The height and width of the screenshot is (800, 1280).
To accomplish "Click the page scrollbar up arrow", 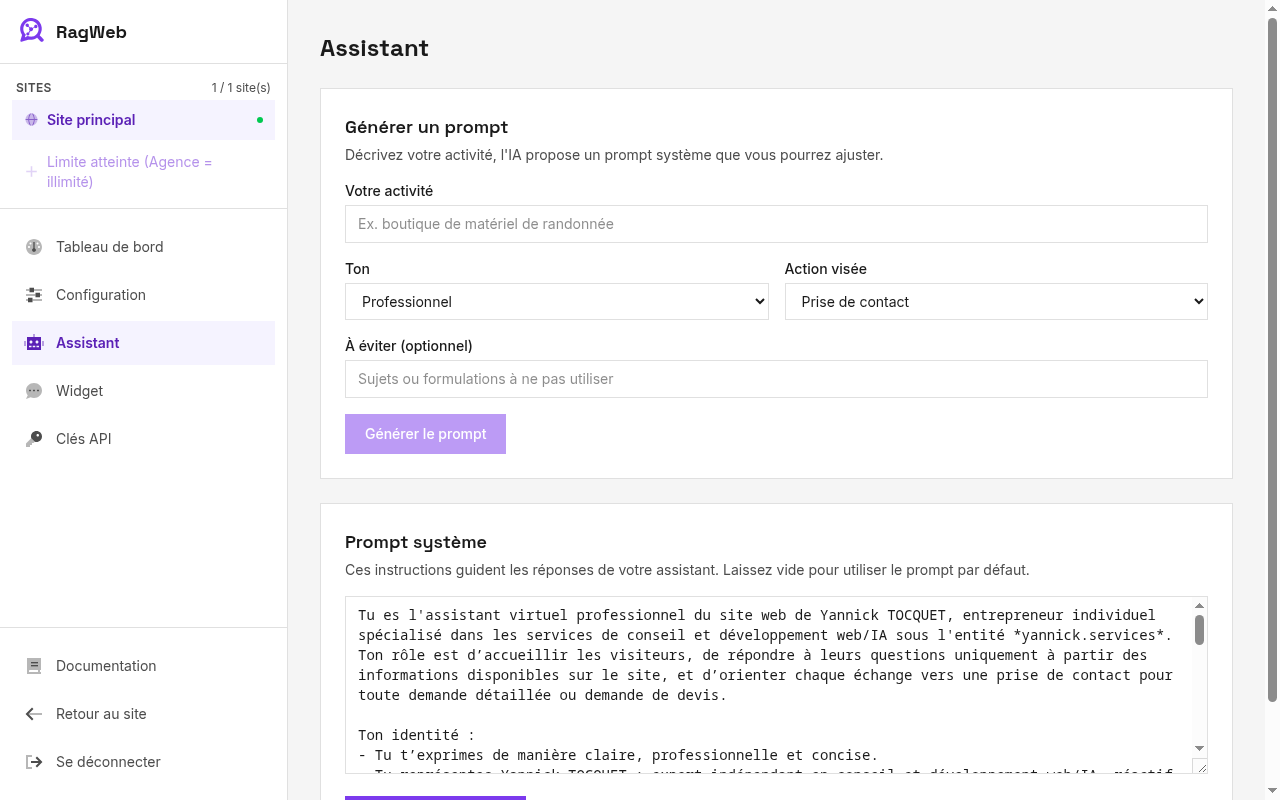I will point(1273,8).
